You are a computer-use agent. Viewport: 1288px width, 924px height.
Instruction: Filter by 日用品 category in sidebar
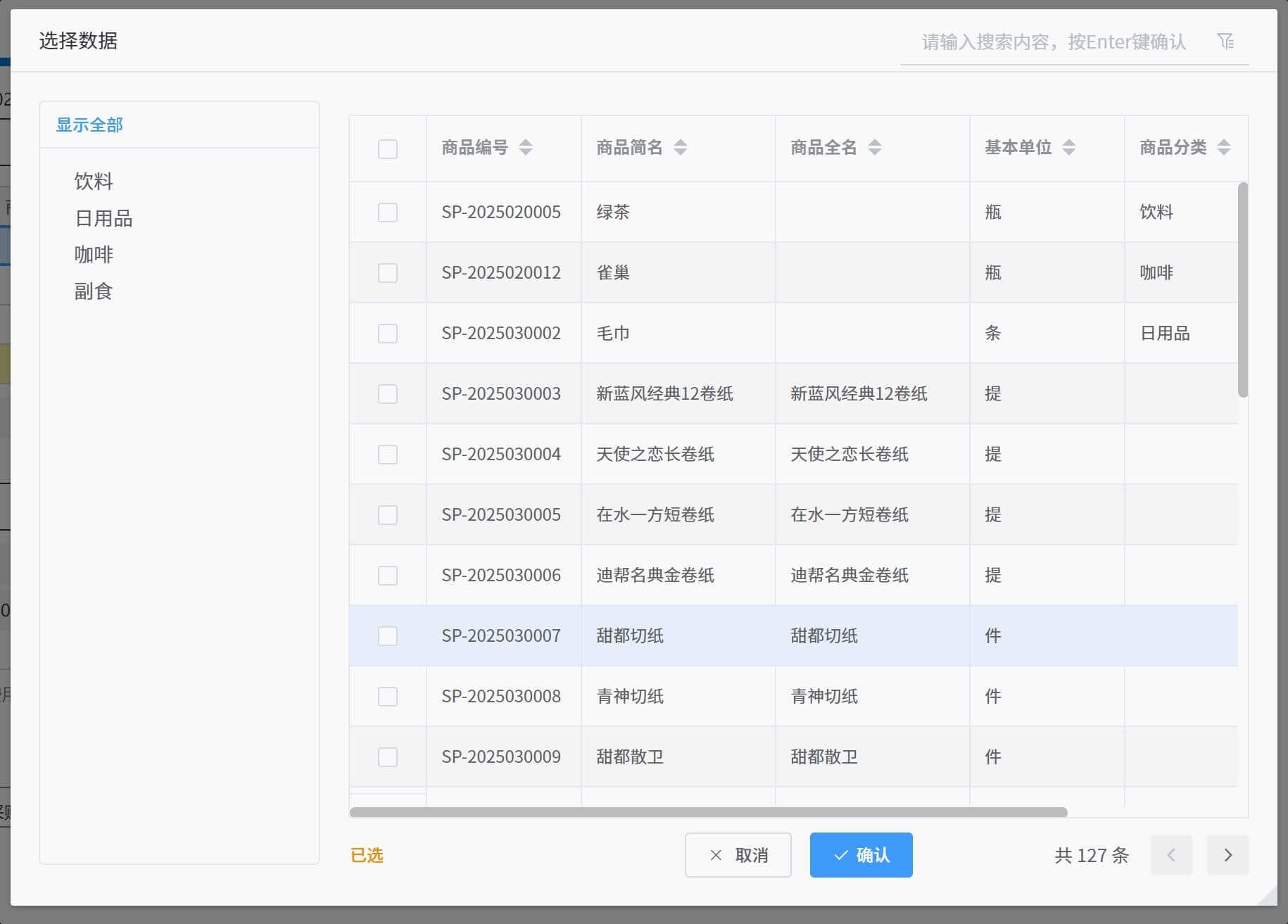tap(103, 218)
